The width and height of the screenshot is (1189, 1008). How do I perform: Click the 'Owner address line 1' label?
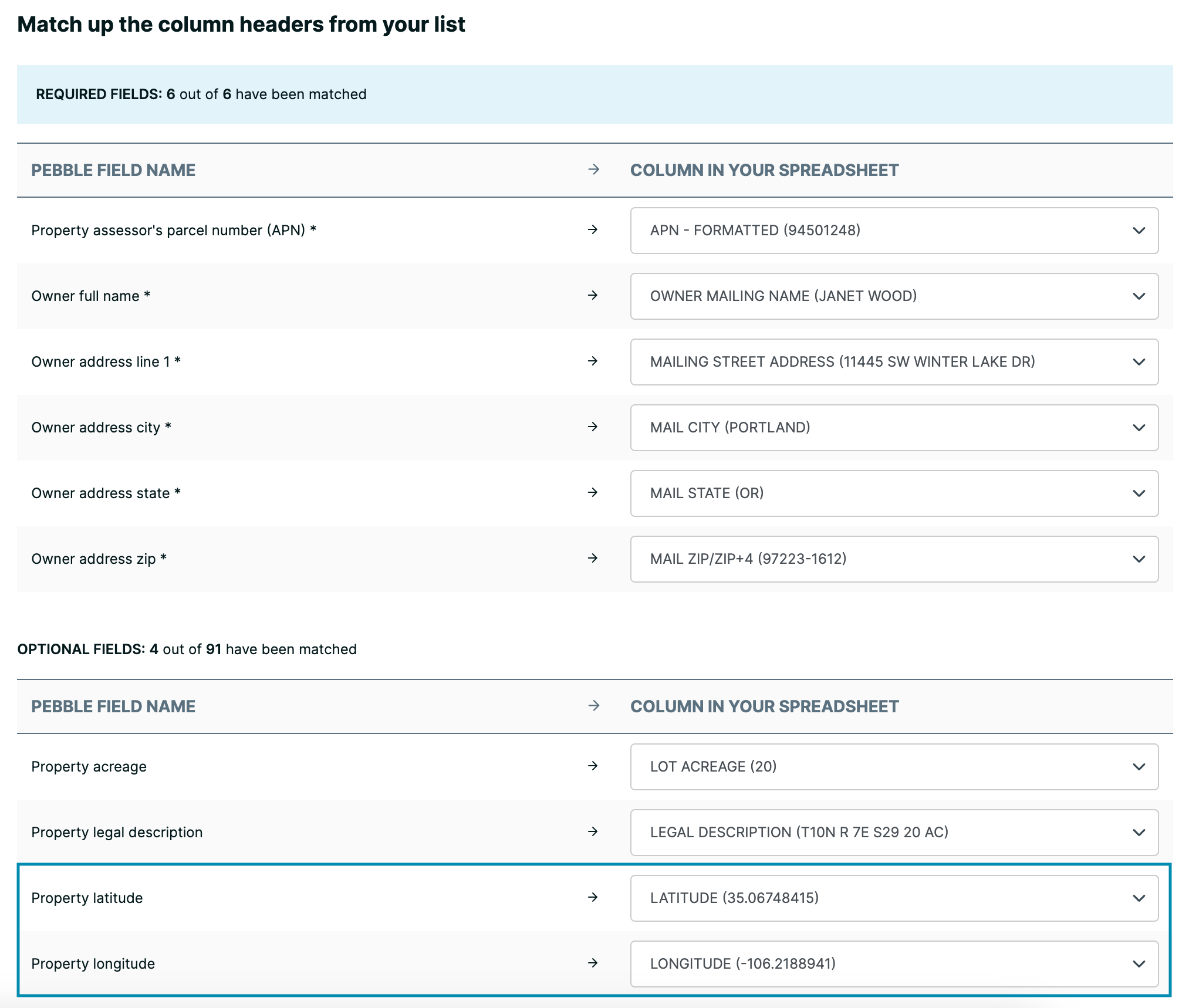106,362
